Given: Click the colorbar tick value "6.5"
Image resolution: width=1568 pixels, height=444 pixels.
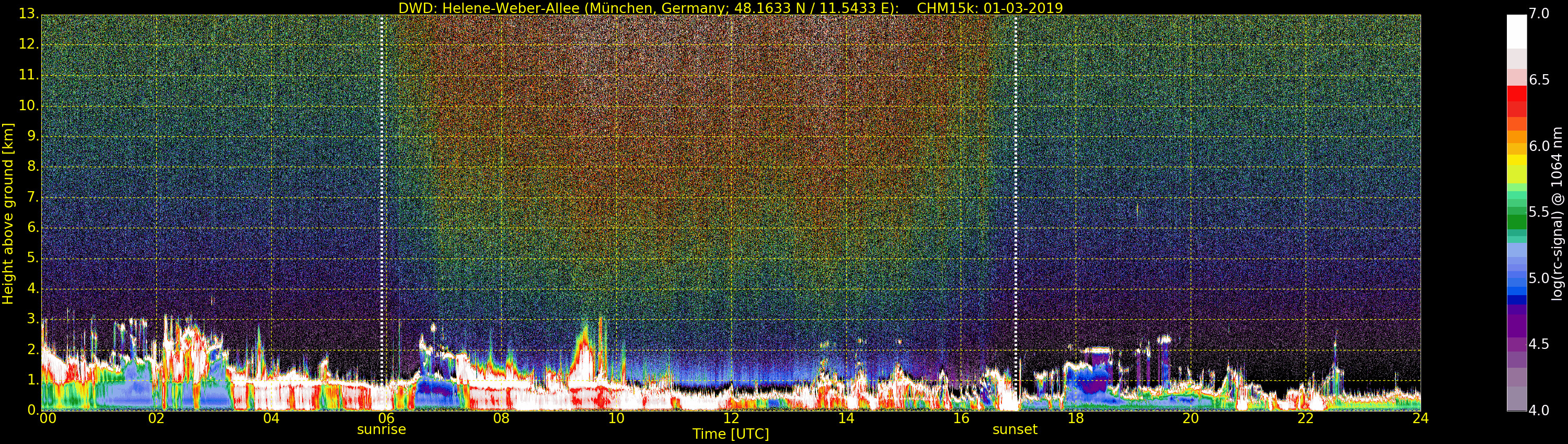Looking at the screenshot, I should 1539,80.
